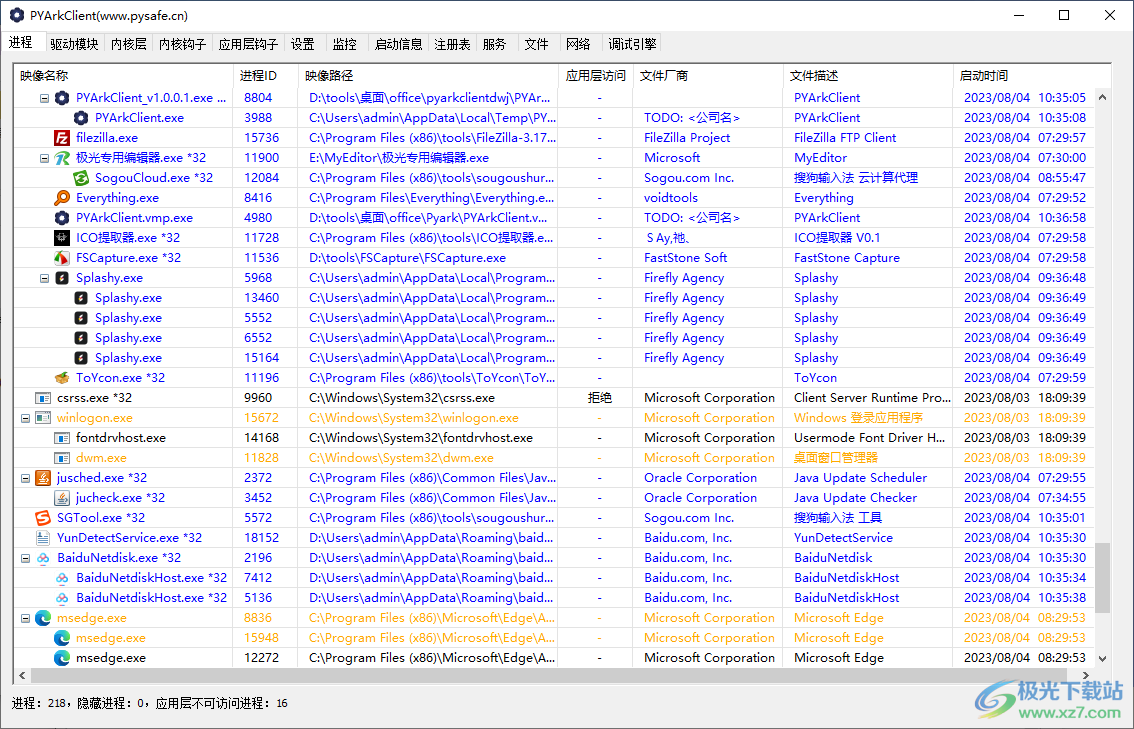Collapse the Splashy.exe process tree
Screen dimensions: 1134x729
pos(44,278)
